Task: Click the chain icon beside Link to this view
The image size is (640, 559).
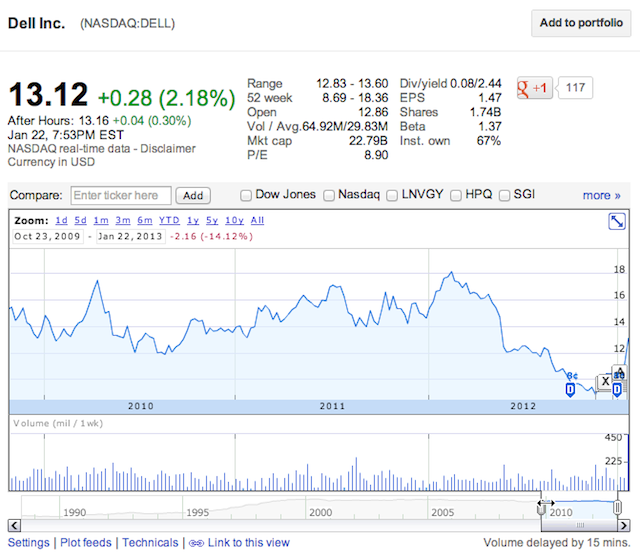Action: (196, 543)
